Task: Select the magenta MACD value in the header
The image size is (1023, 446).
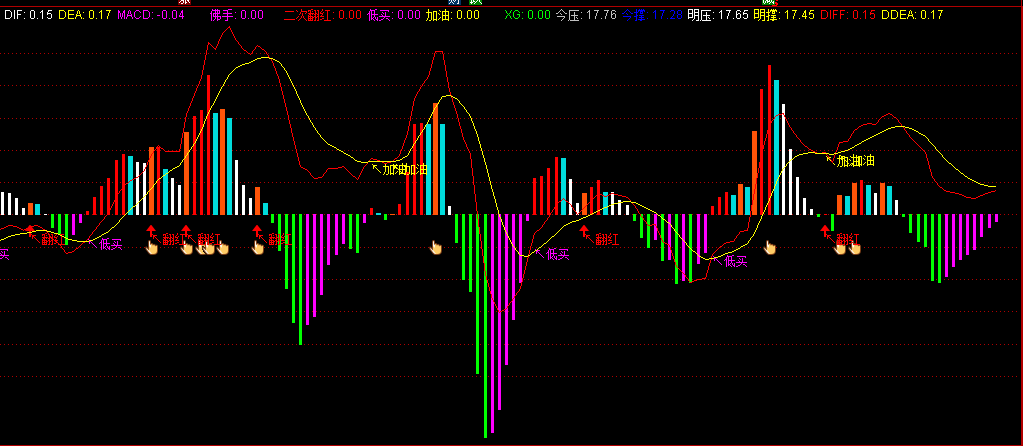Action: coord(150,15)
